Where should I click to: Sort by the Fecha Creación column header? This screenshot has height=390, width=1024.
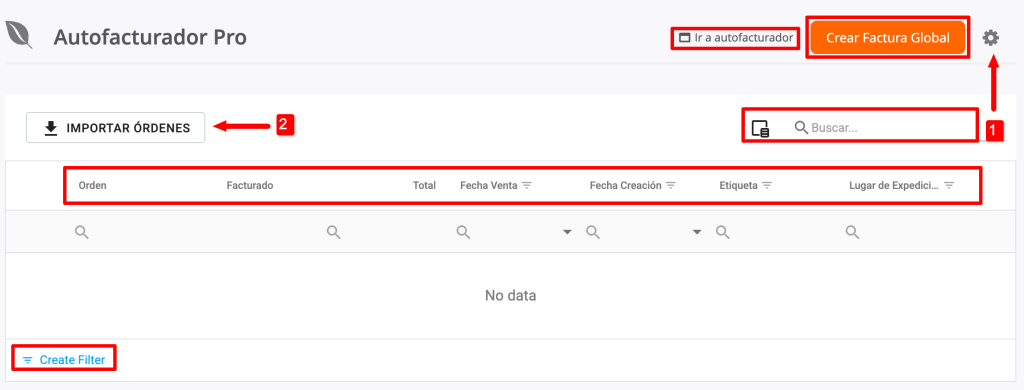pos(626,186)
